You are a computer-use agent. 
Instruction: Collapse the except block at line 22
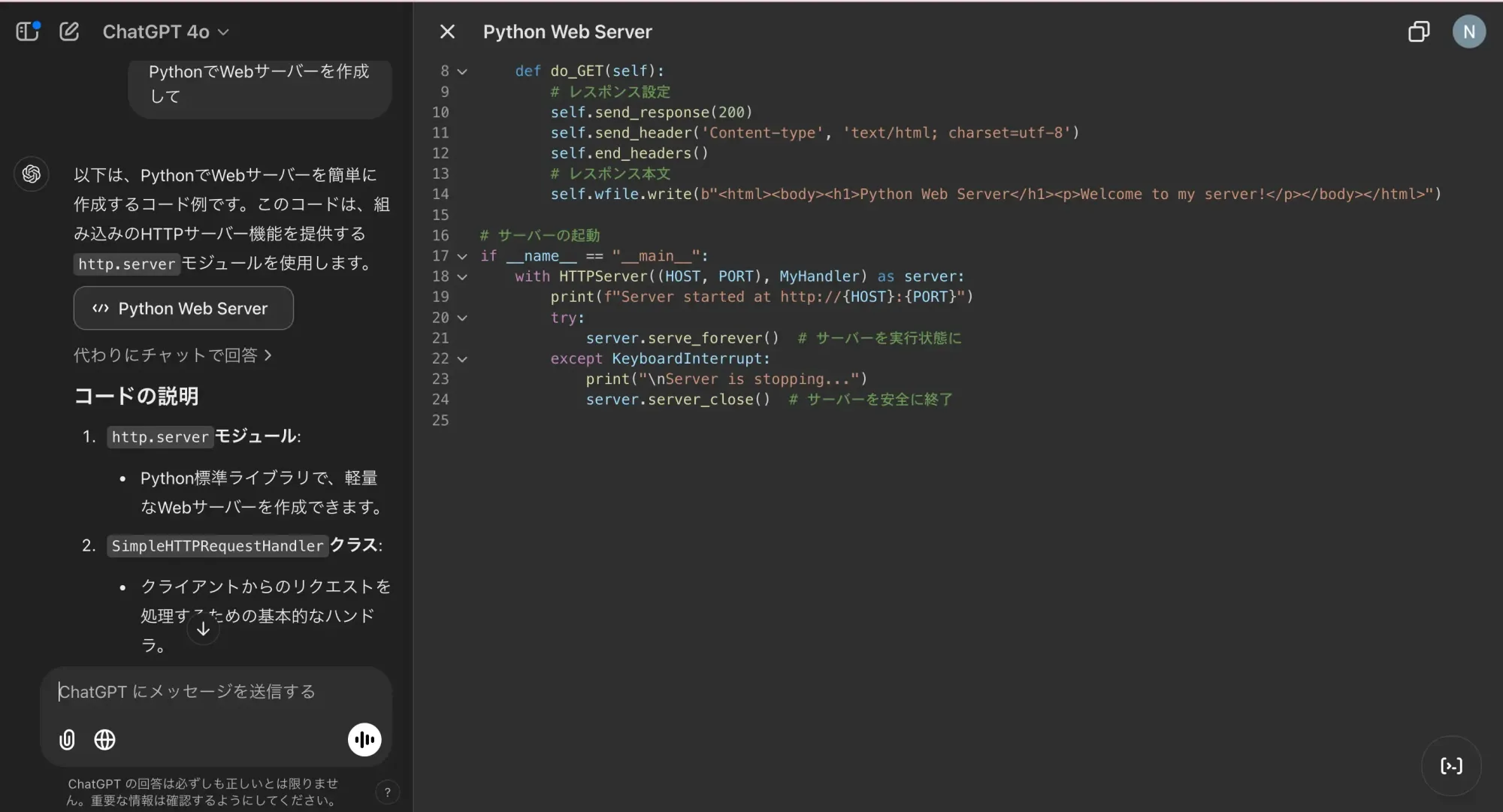462,359
